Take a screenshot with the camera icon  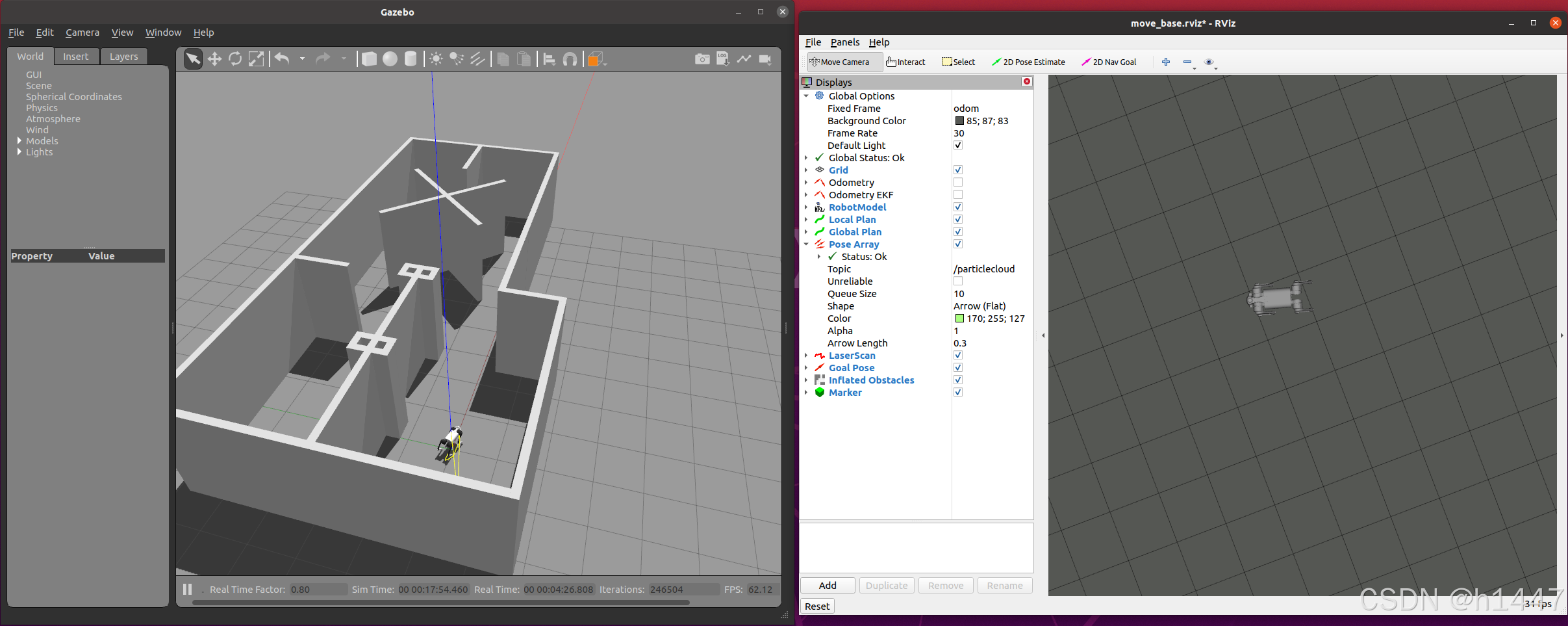(702, 59)
